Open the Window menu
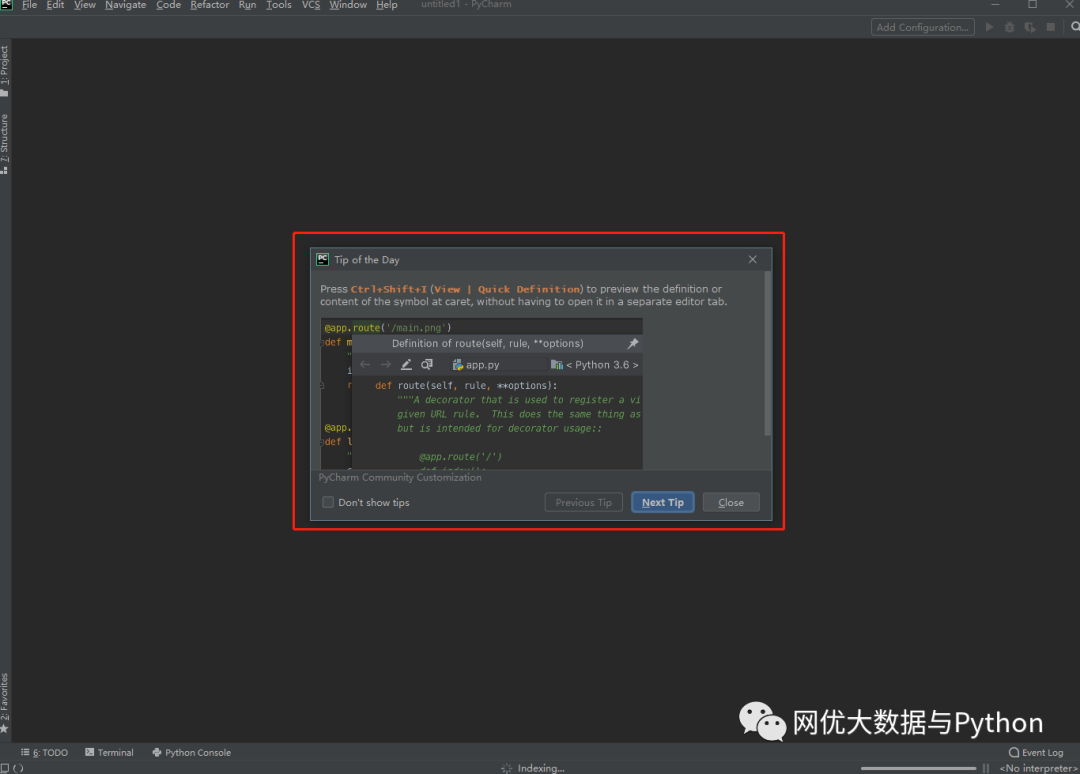 348,5
